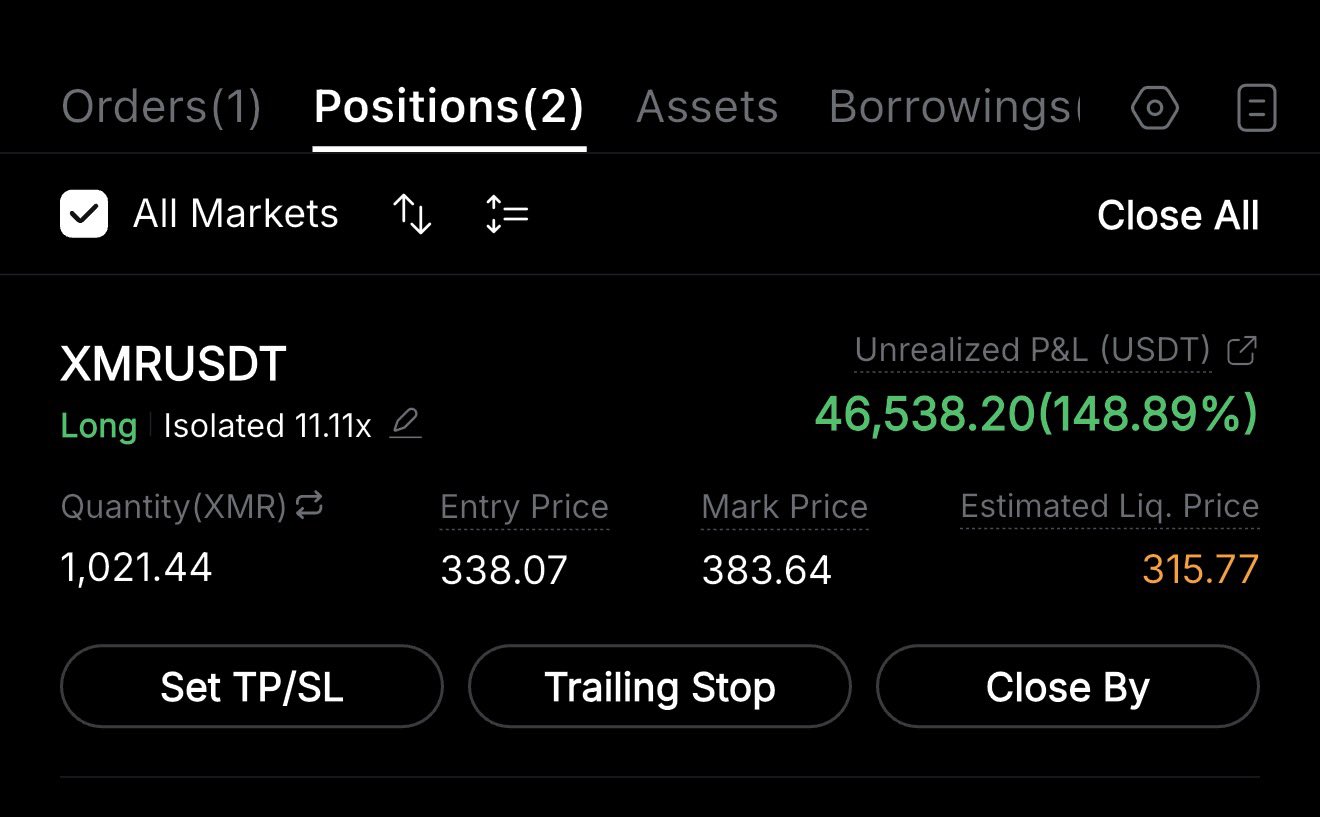
Task: Switch quantity unit with swap icon
Action: pyautogui.click(x=310, y=506)
